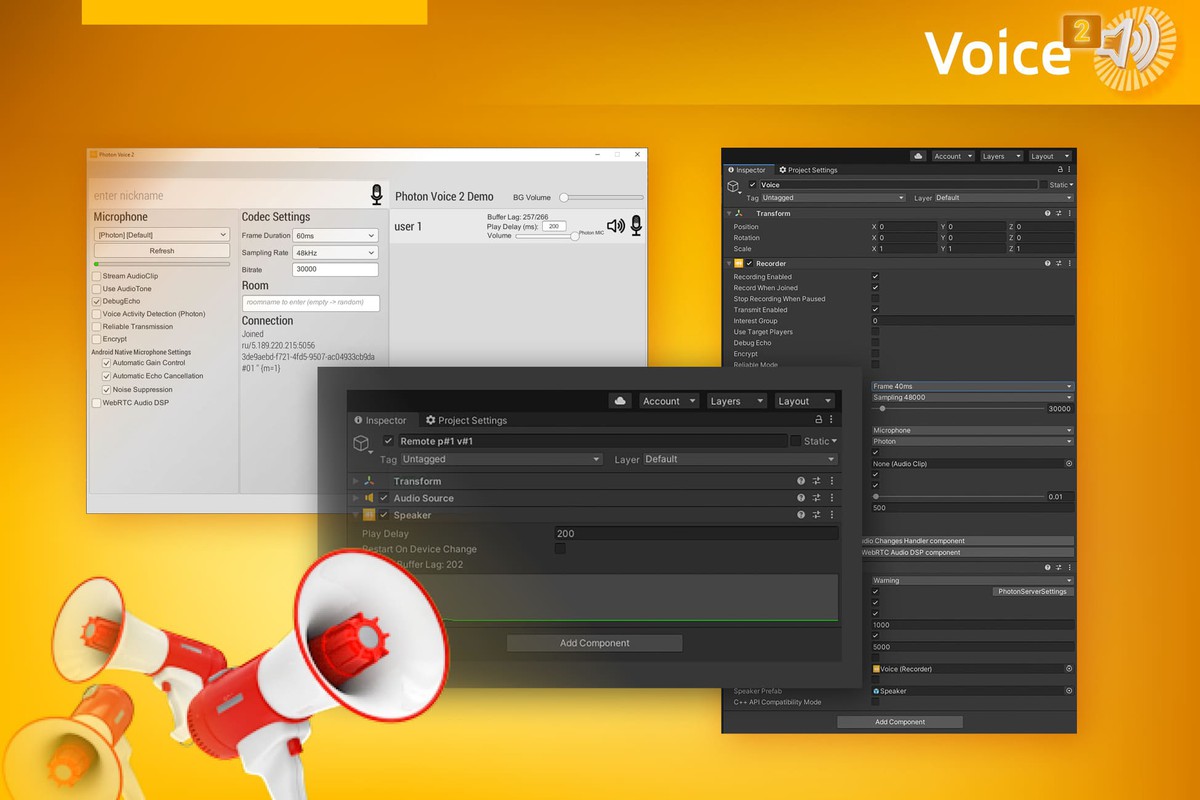Disable Noise Suppression checkbox

(x=106, y=389)
